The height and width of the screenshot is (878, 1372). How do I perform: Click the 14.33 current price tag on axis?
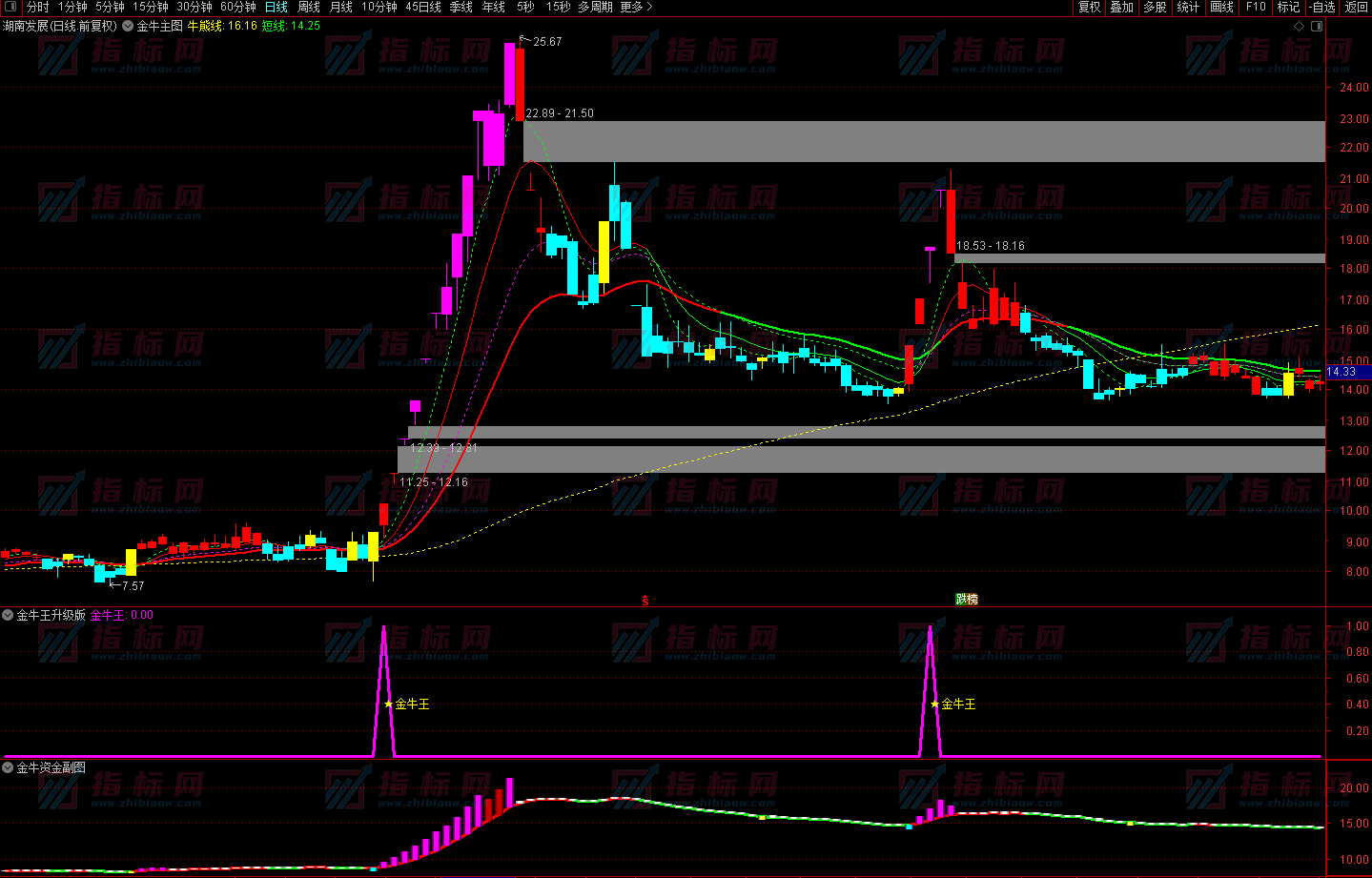1346,372
